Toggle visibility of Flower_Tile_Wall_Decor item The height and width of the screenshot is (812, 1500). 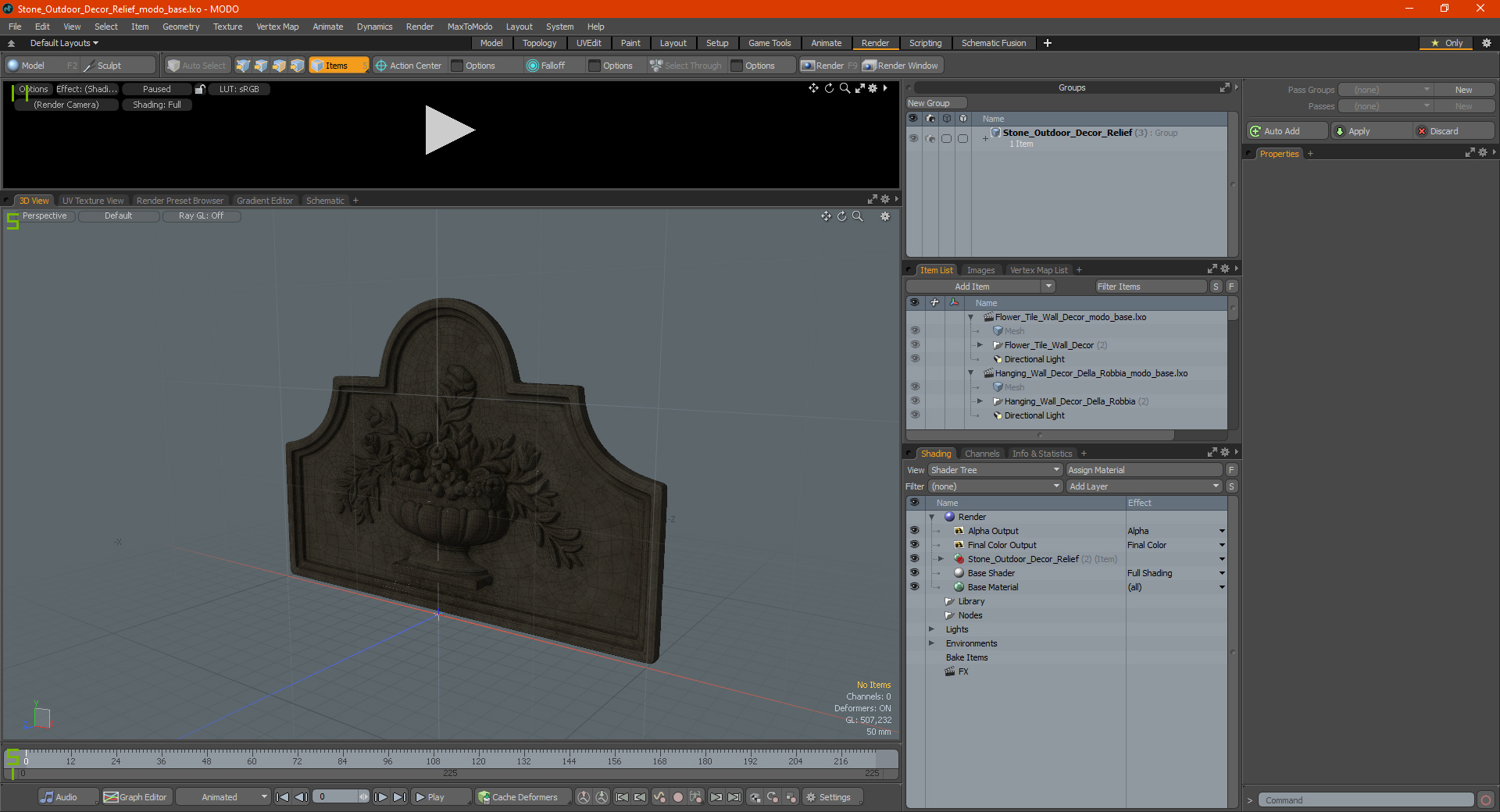point(915,345)
